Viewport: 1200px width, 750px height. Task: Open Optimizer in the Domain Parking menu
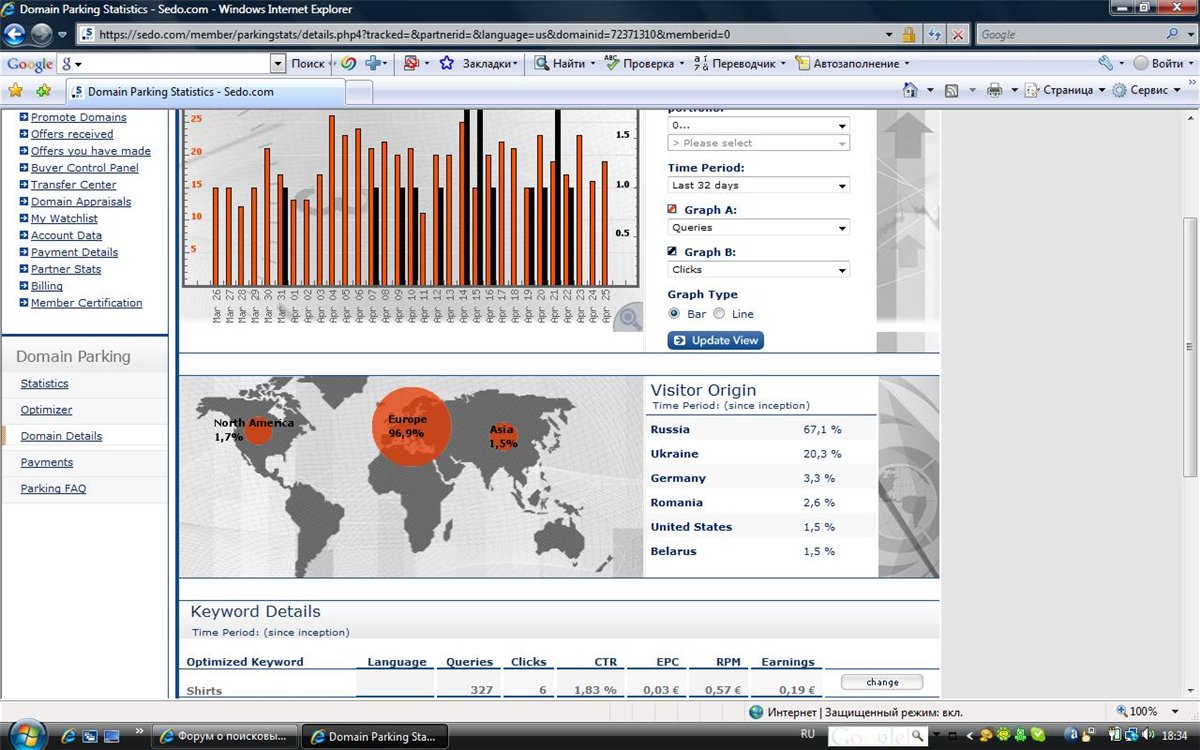click(x=46, y=410)
